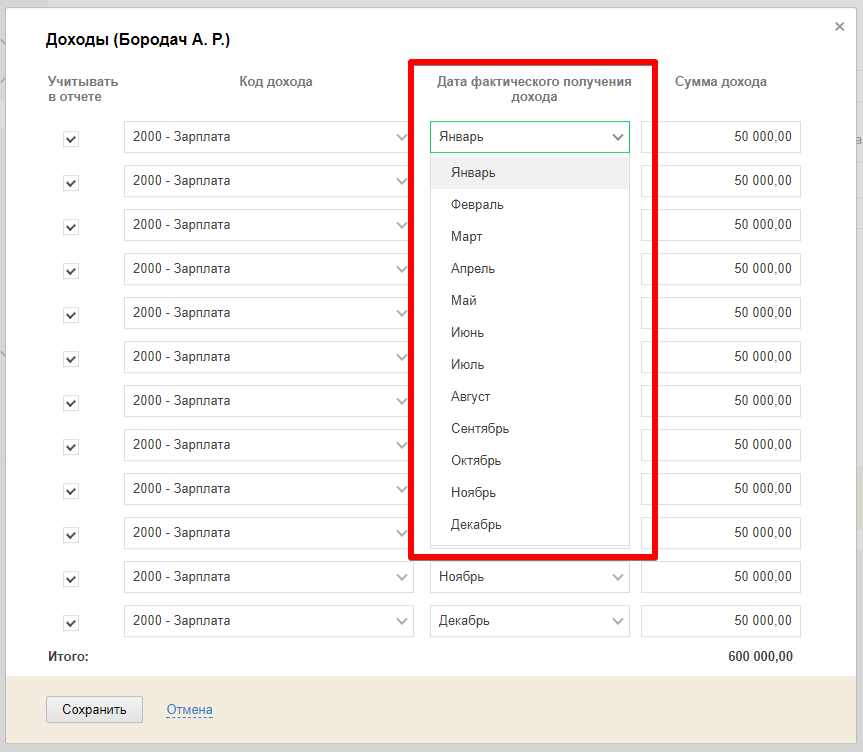The height and width of the screenshot is (752, 863).
Task: Click the Итого: label
Action: tap(68, 656)
